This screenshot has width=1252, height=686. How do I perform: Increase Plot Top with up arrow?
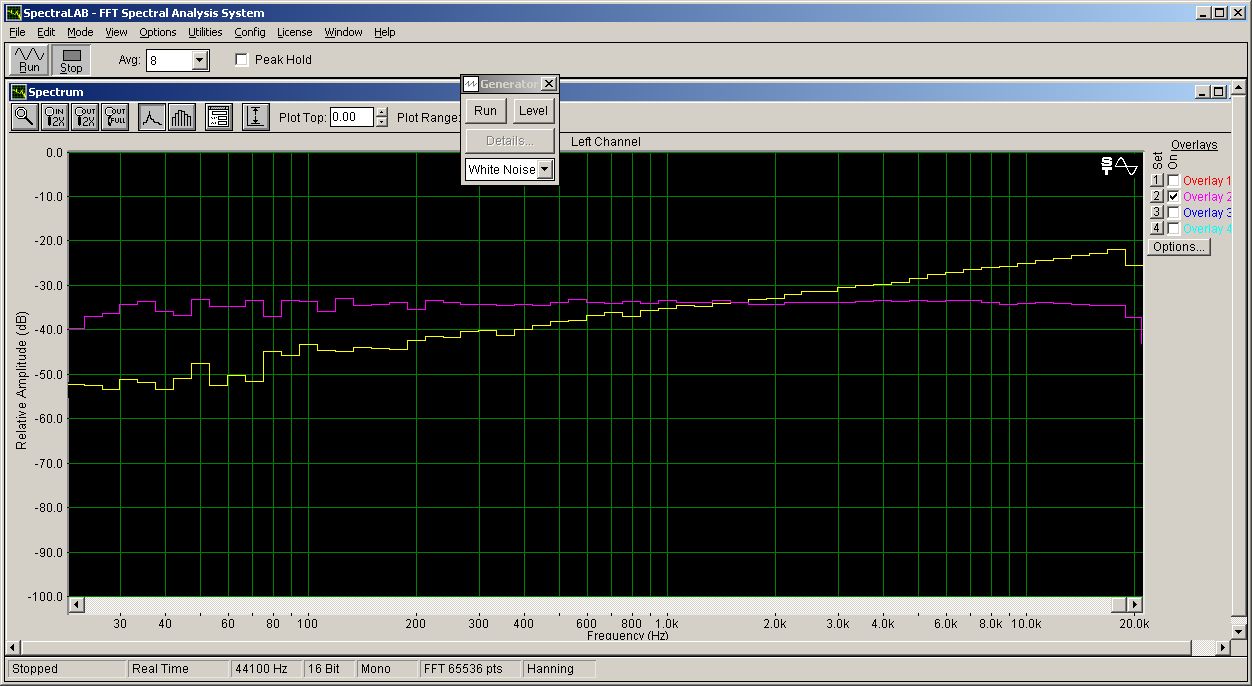point(381,112)
